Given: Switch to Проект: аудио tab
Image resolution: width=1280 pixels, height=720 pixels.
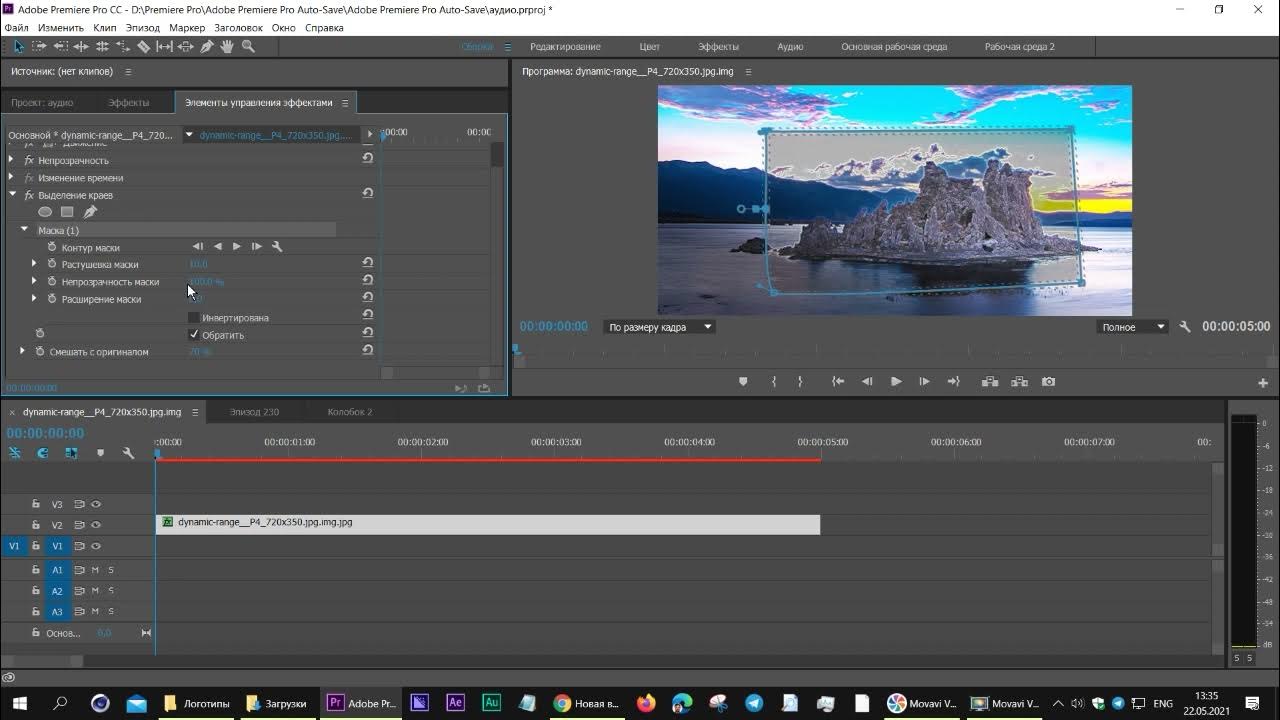Looking at the screenshot, I should pos(42,102).
